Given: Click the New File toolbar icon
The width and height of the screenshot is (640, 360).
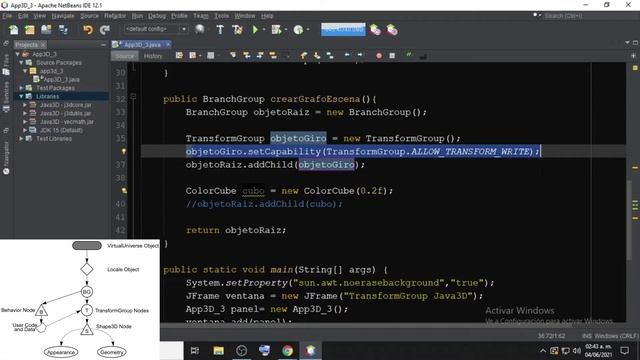Looking at the screenshot, I should point(13,30).
